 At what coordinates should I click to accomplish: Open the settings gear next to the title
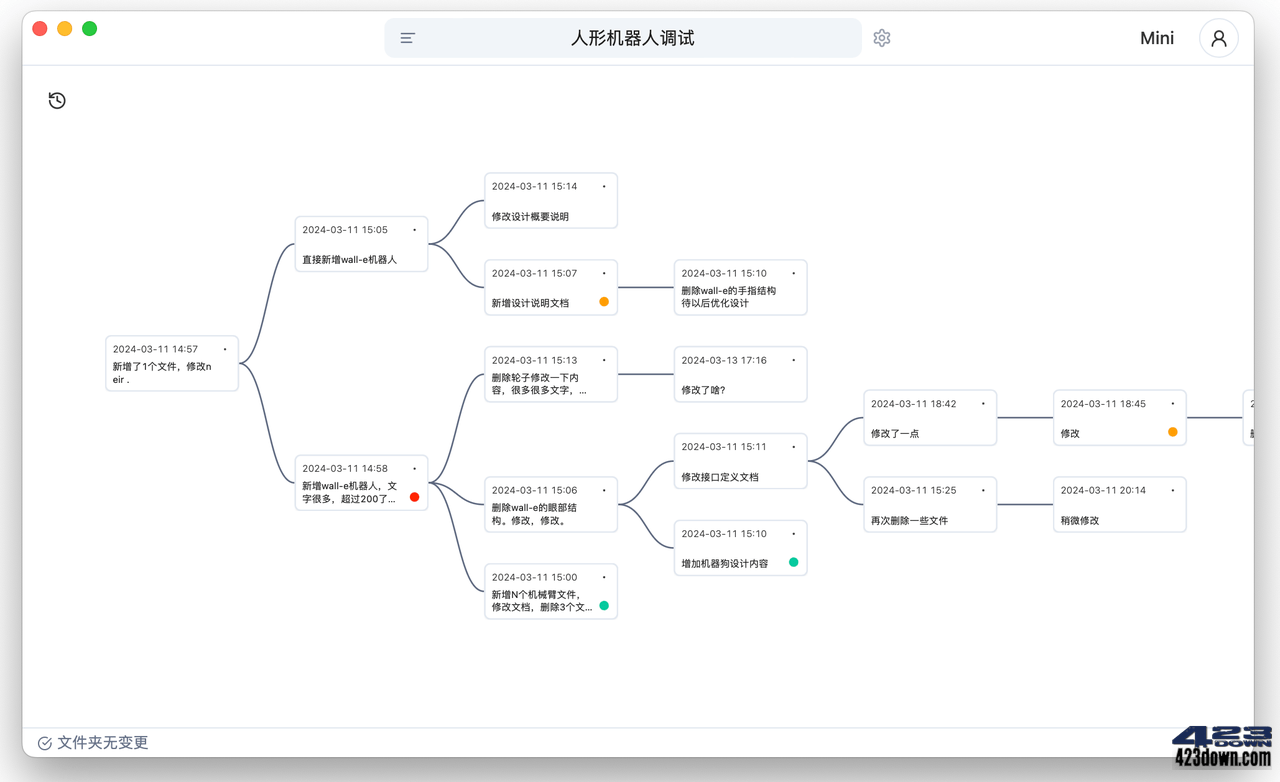[x=881, y=37]
